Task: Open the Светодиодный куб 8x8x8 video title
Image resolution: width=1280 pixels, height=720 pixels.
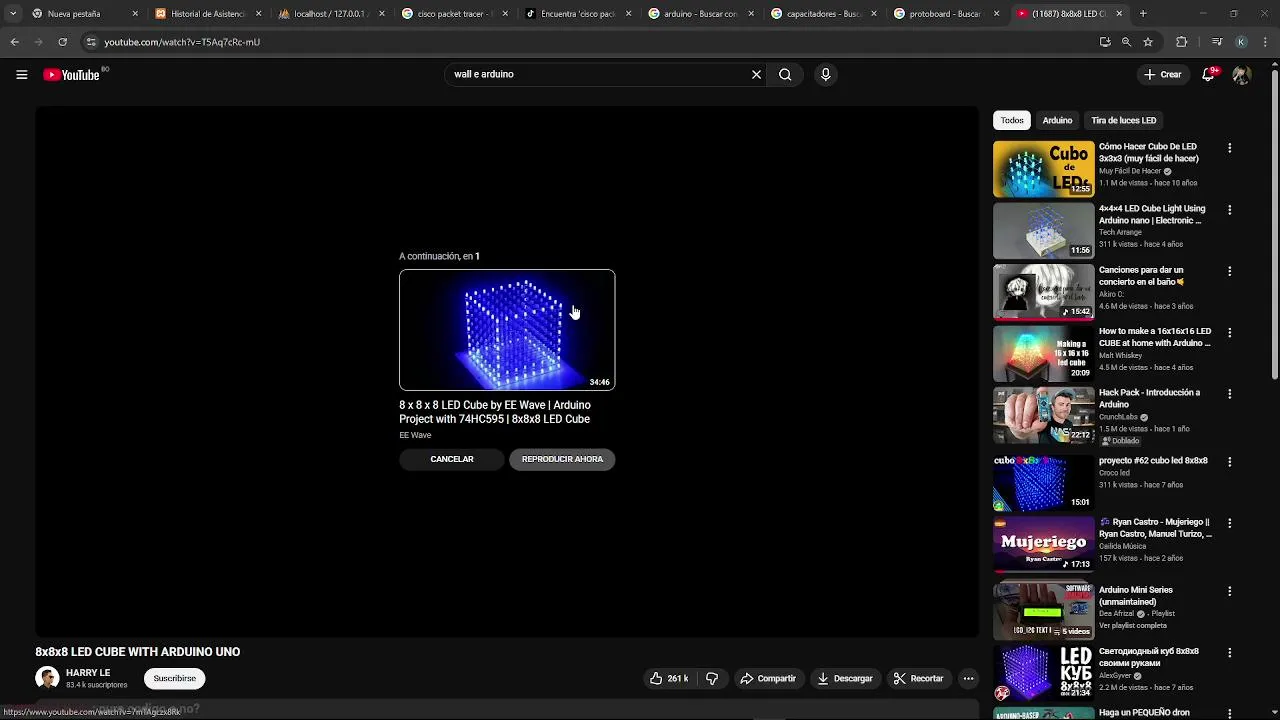Action: pos(1148,657)
